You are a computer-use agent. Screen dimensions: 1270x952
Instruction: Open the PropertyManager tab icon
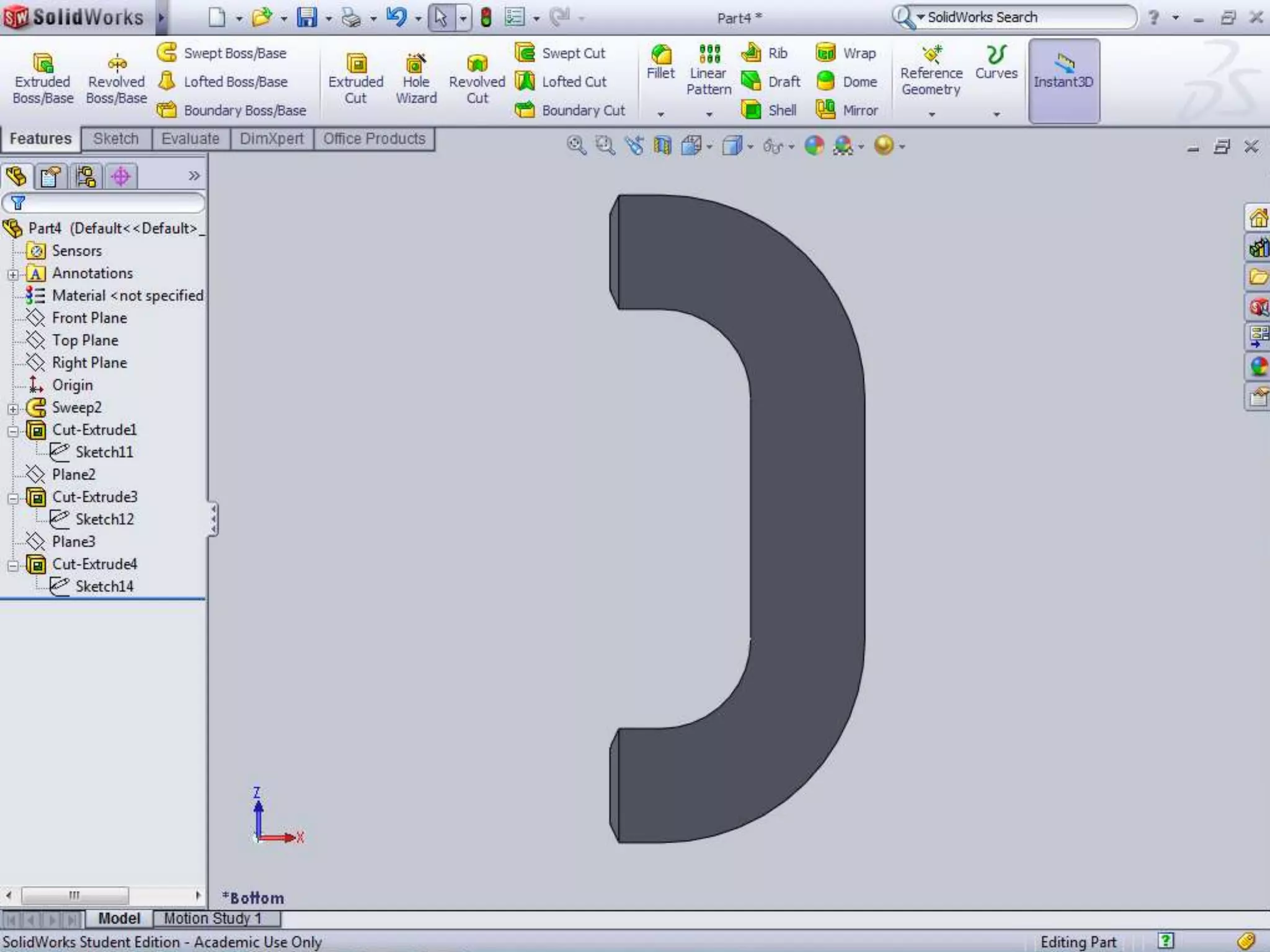pos(50,177)
